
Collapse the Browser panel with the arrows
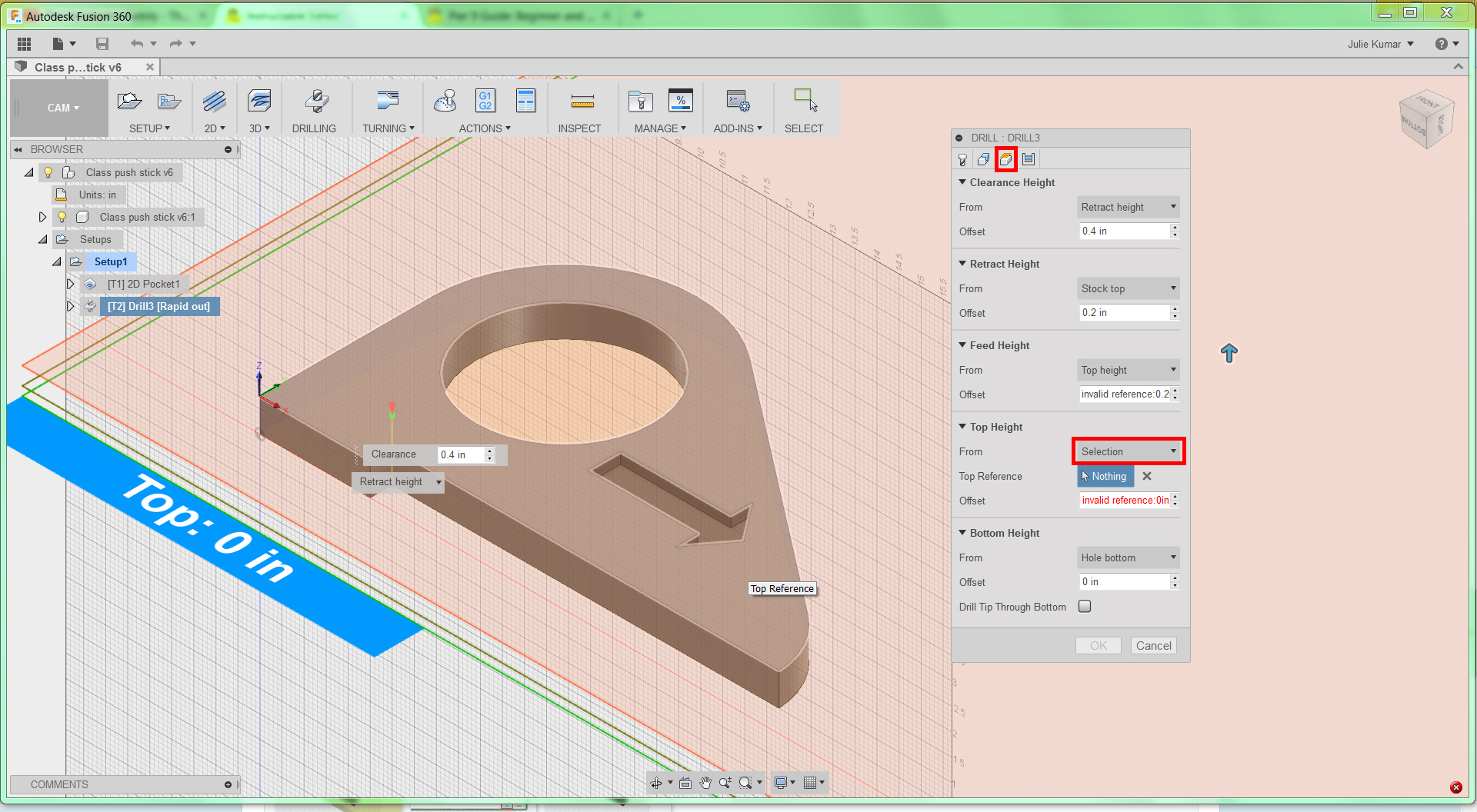click(18, 149)
